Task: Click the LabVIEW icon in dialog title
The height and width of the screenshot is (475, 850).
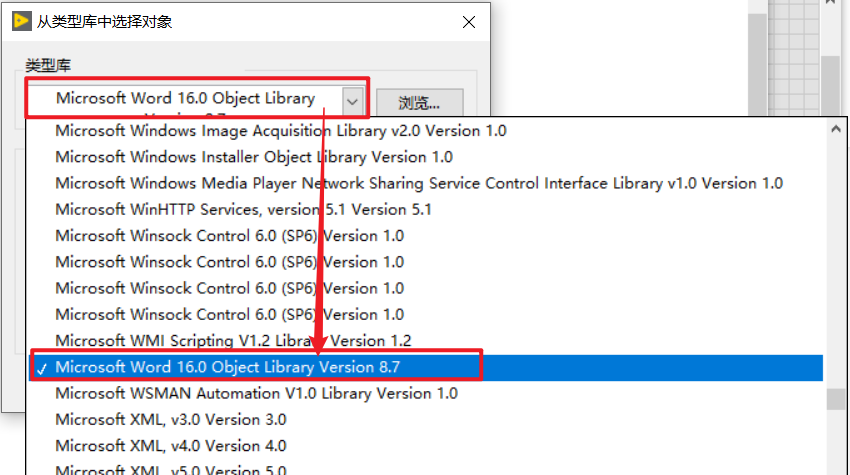Action: [x=22, y=22]
